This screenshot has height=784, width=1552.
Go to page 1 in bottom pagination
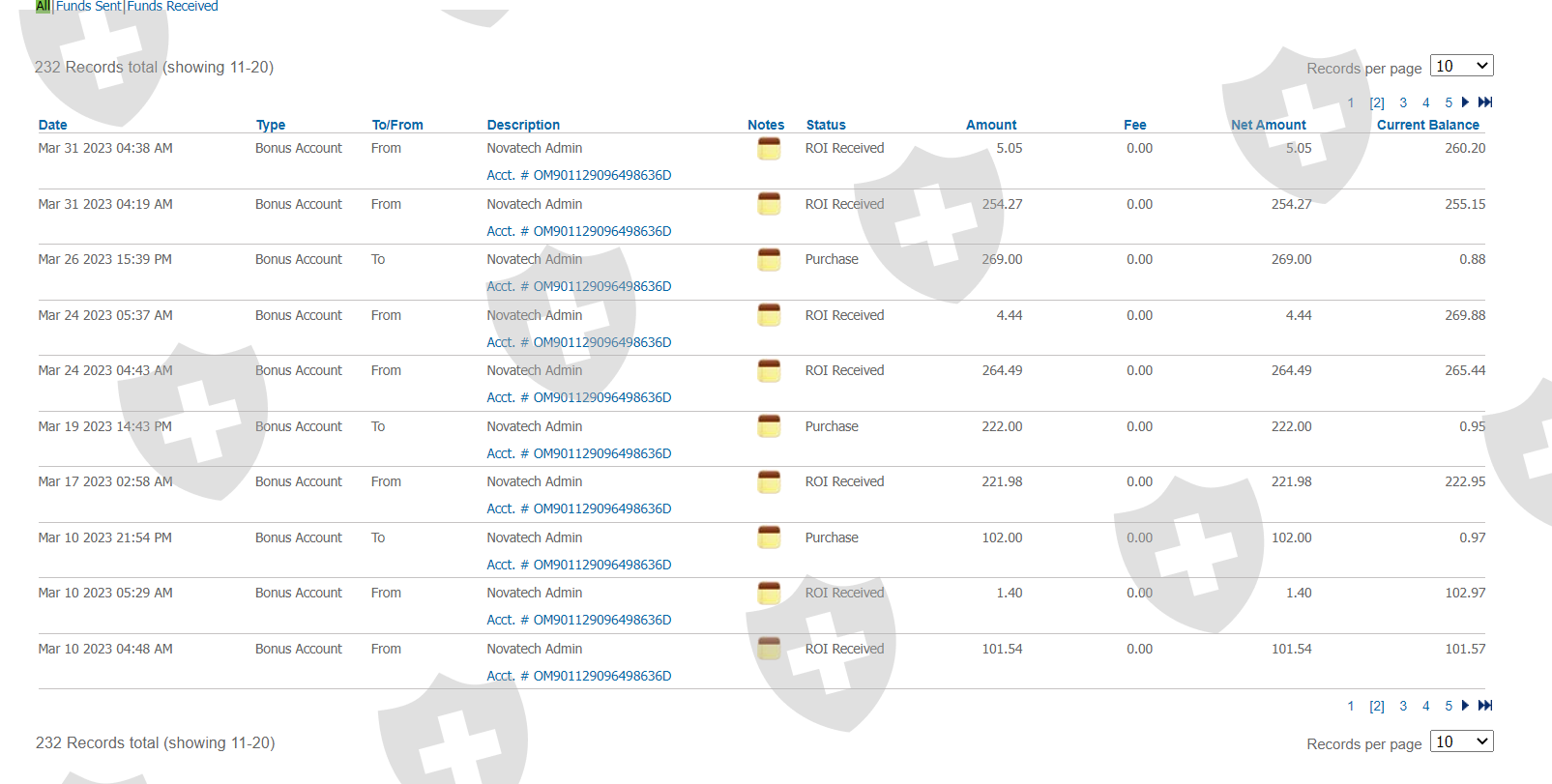coord(1351,707)
